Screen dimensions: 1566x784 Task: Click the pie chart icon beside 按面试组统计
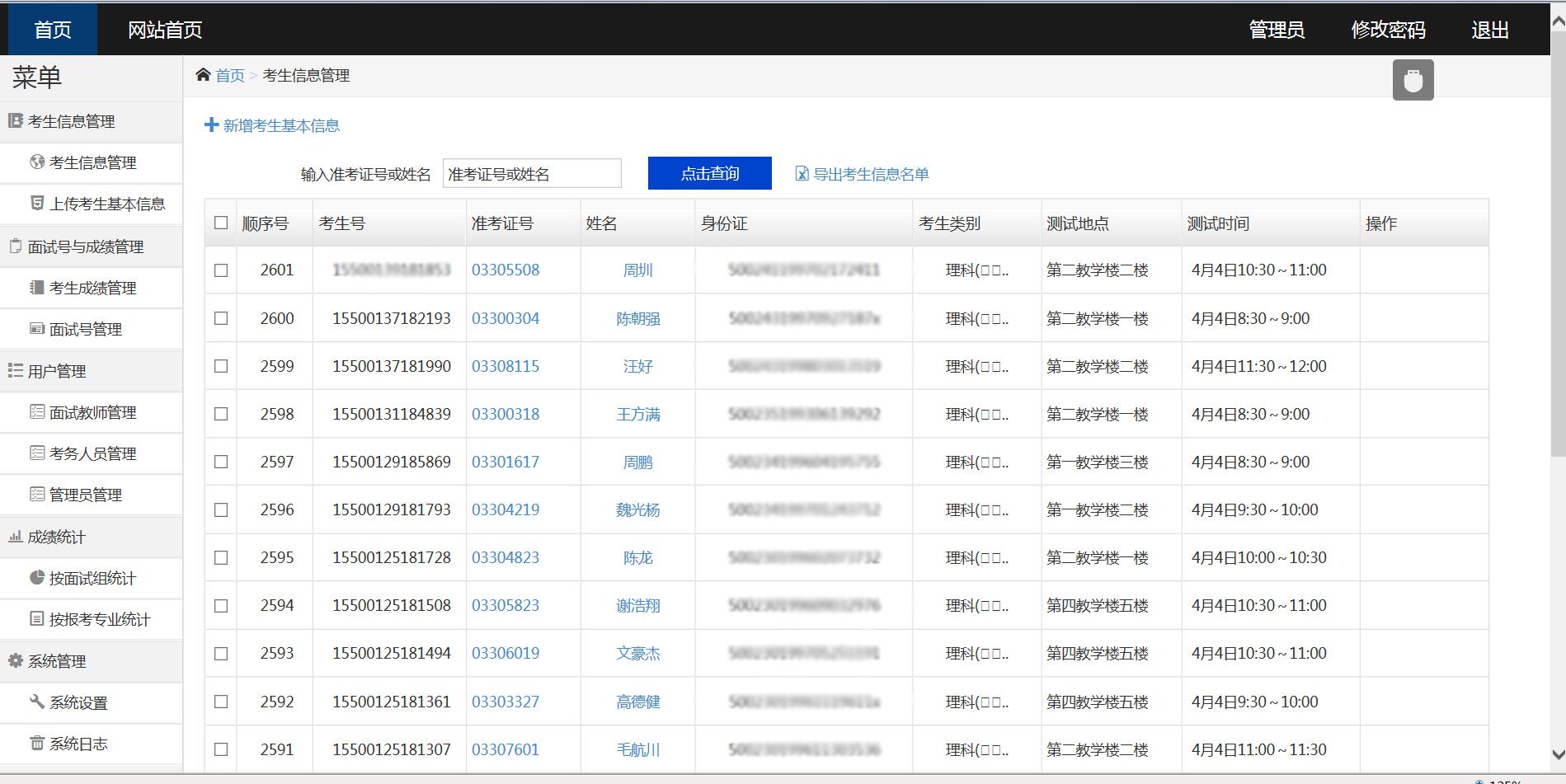tap(37, 577)
